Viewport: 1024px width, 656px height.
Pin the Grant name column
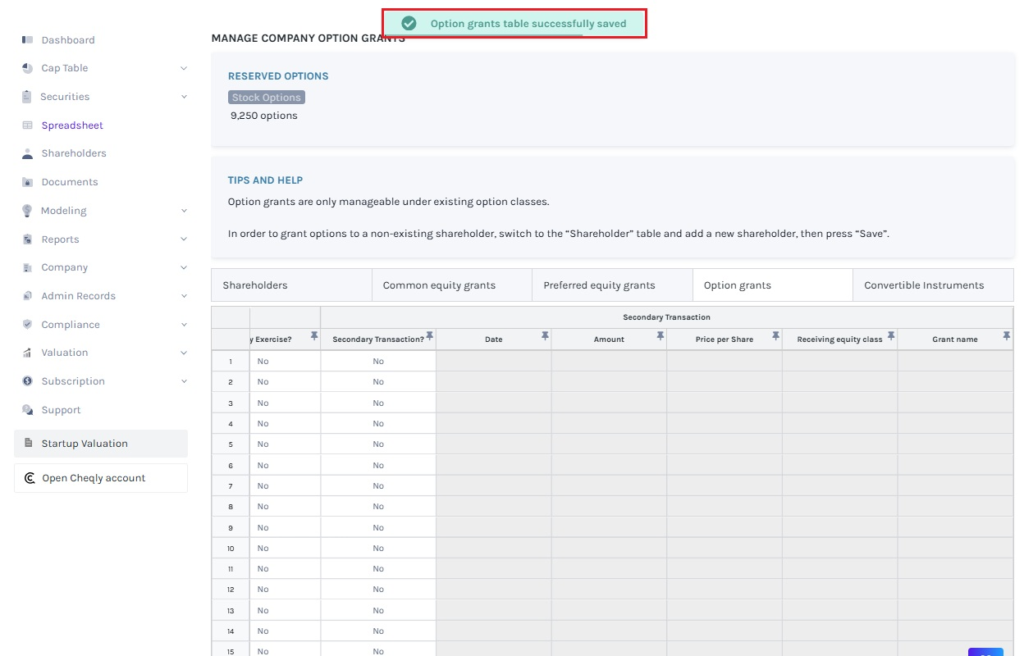tap(1006, 337)
